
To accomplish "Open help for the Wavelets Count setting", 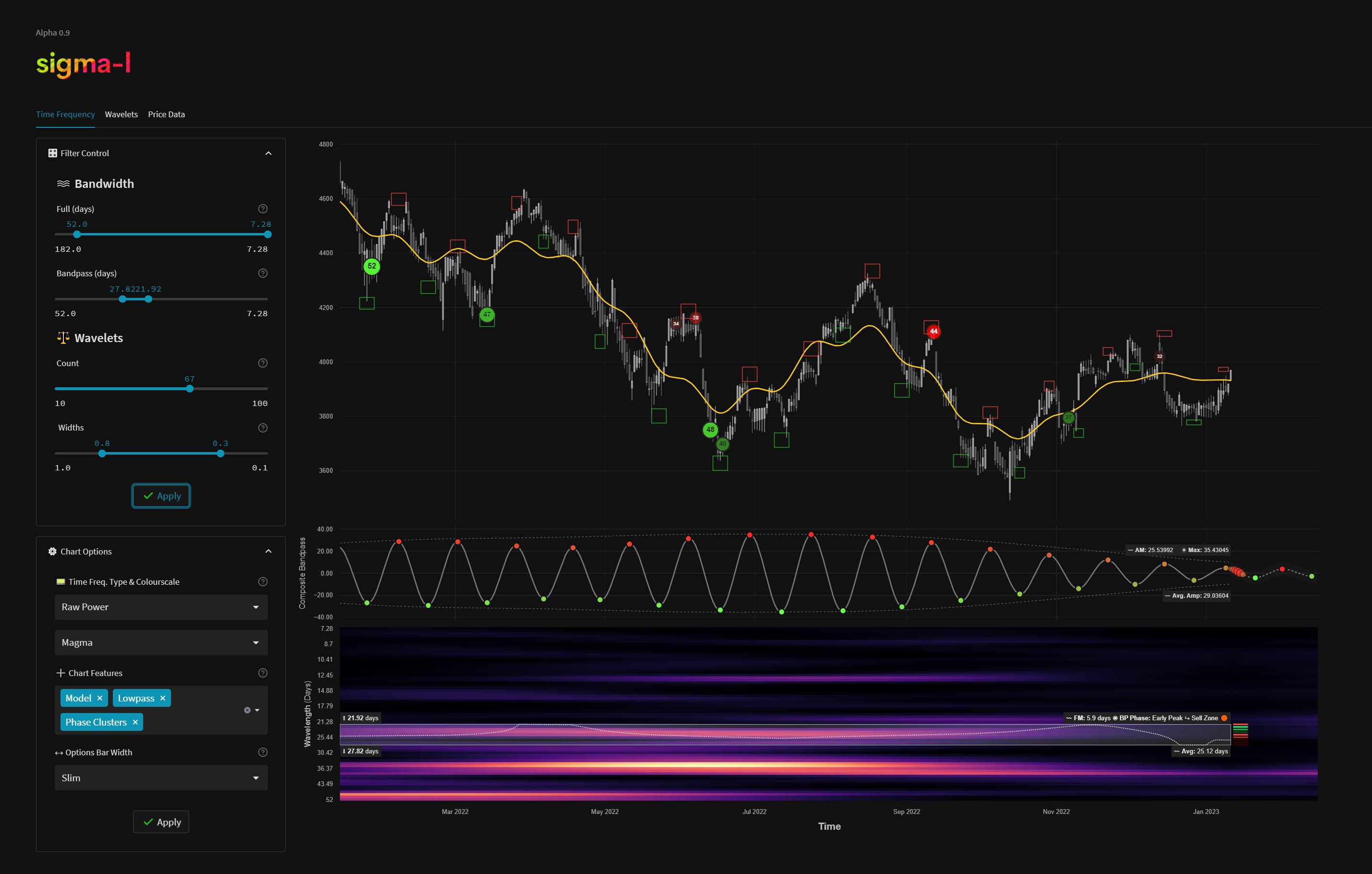I will [263, 363].
